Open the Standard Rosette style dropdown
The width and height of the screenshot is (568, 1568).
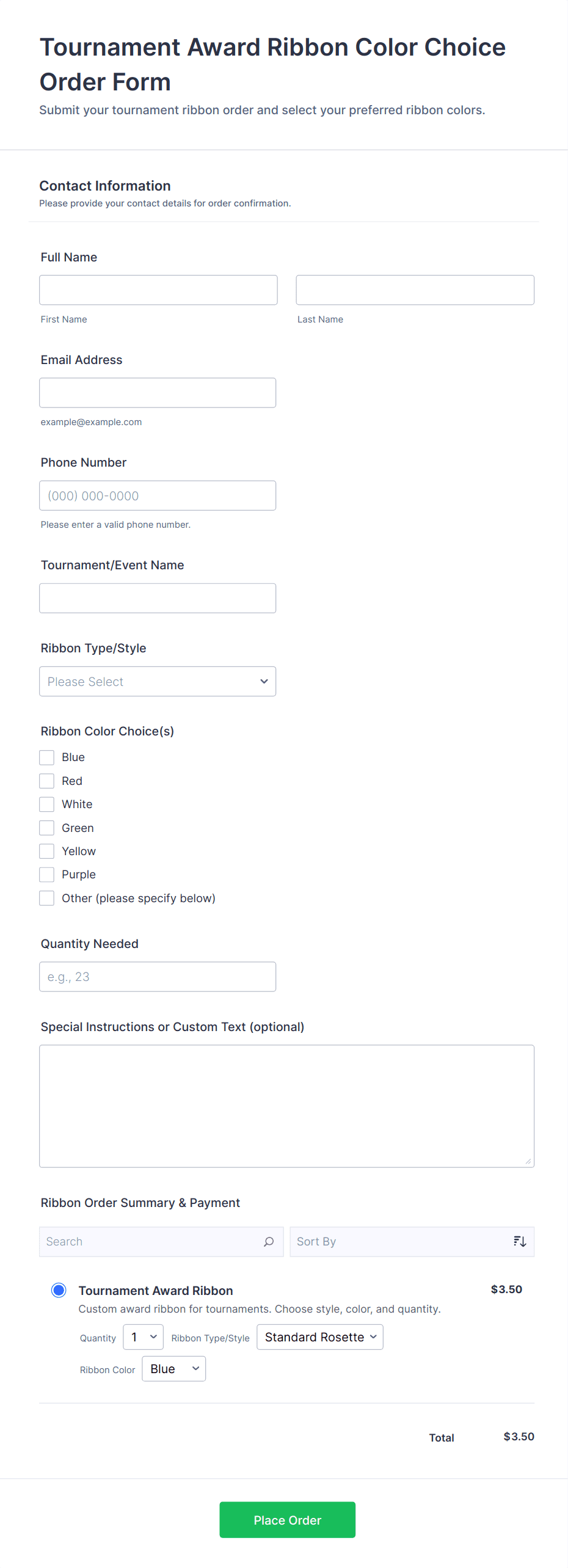319,1337
